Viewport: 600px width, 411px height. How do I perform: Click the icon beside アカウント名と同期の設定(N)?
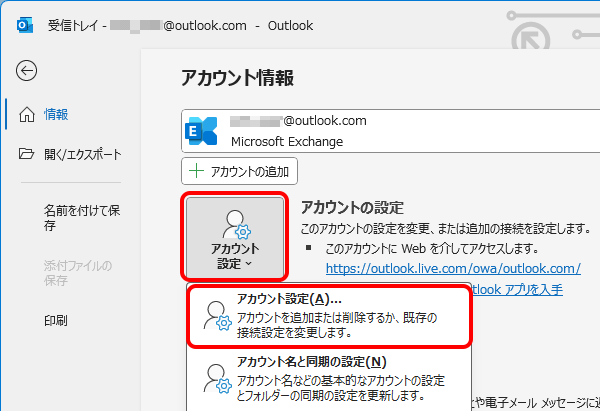[x=215, y=378]
